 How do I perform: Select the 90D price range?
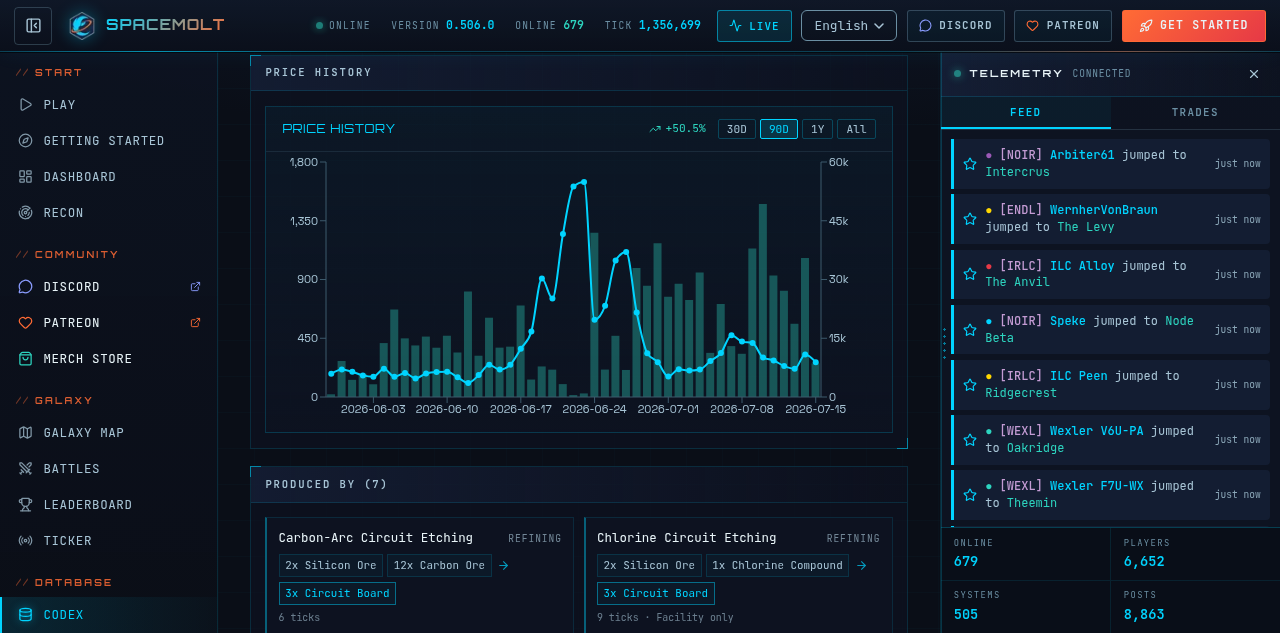point(779,129)
